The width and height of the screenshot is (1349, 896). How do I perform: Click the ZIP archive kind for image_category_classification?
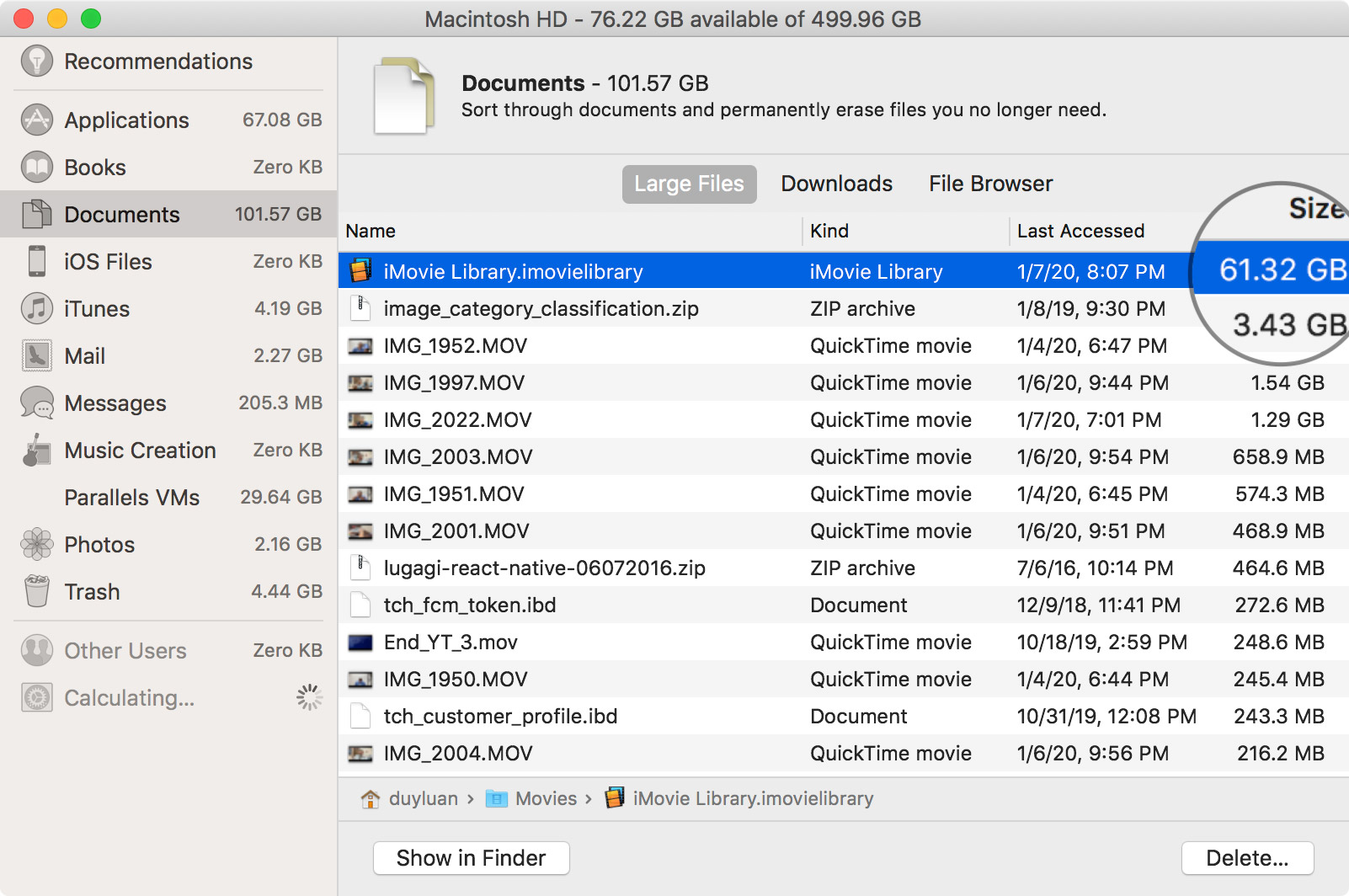point(862,309)
